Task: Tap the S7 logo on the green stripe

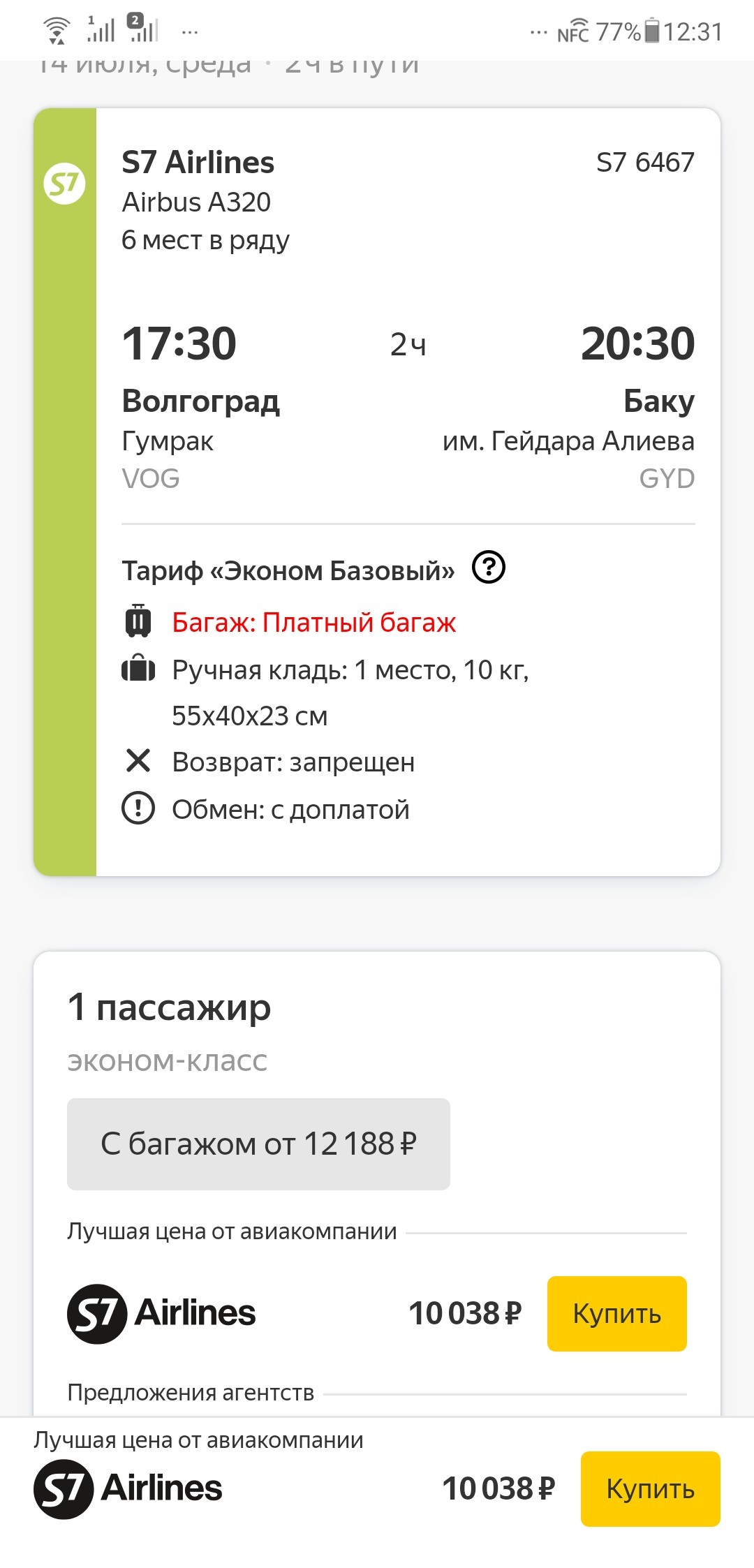Action: pos(64,184)
